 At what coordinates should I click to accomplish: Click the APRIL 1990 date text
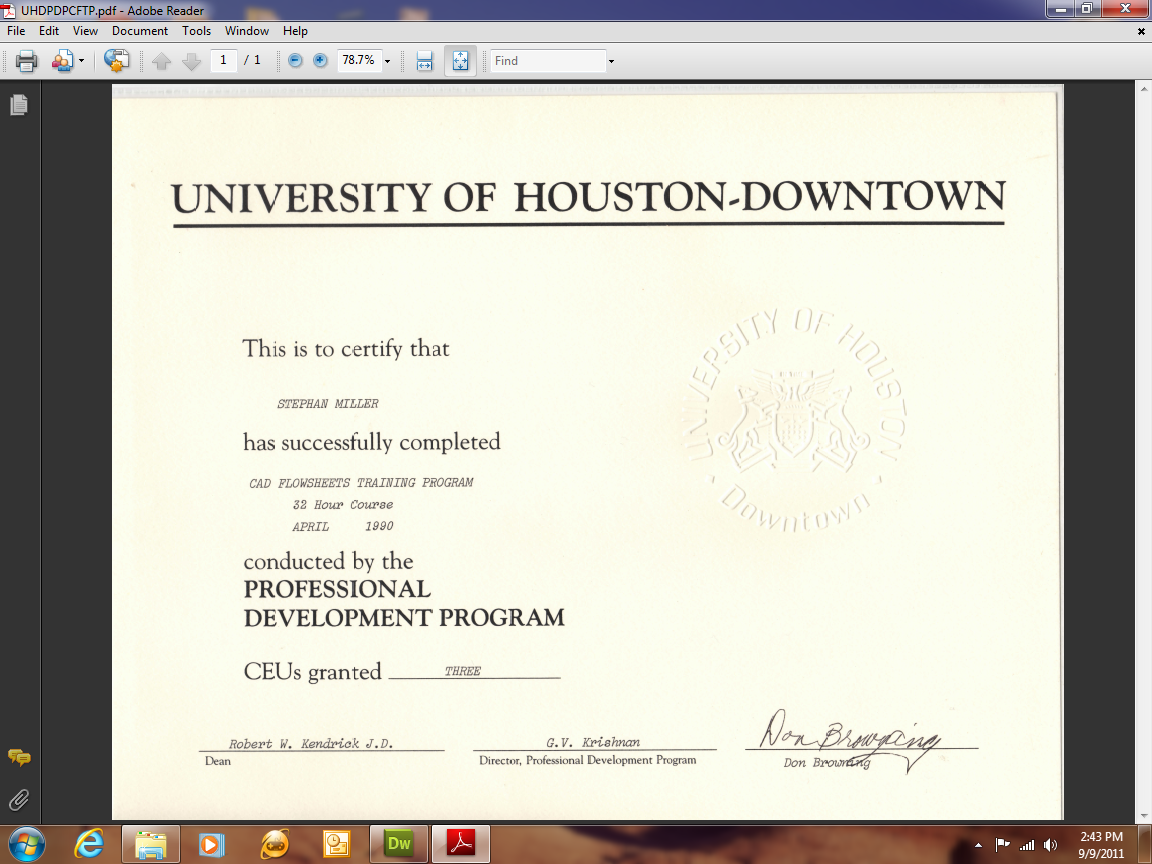pyautogui.click(x=342, y=526)
